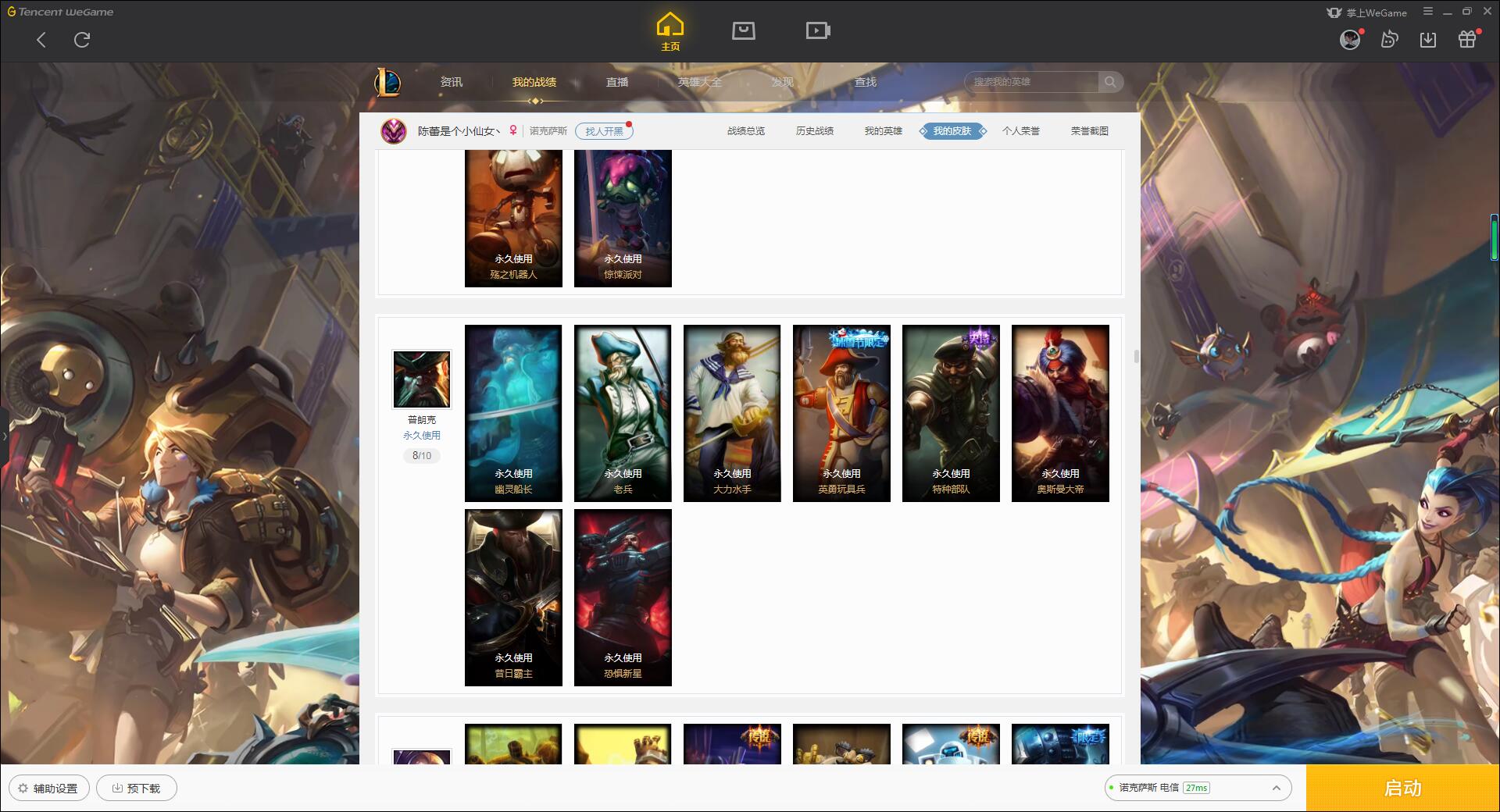The width and height of the screenshot is (1500, 812).
Task: Open the 老兵 skin card
Action: point(623,413)
